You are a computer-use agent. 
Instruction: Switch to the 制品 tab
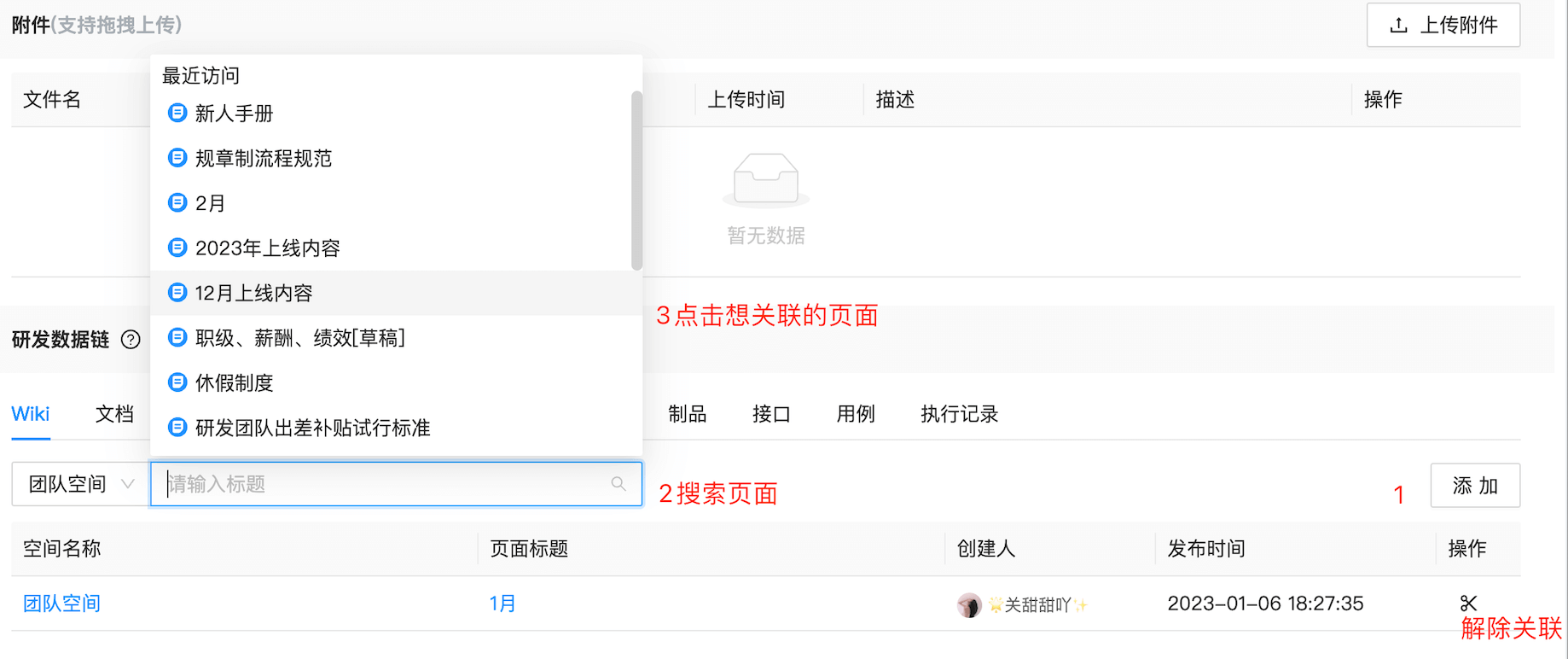[688, 413]
